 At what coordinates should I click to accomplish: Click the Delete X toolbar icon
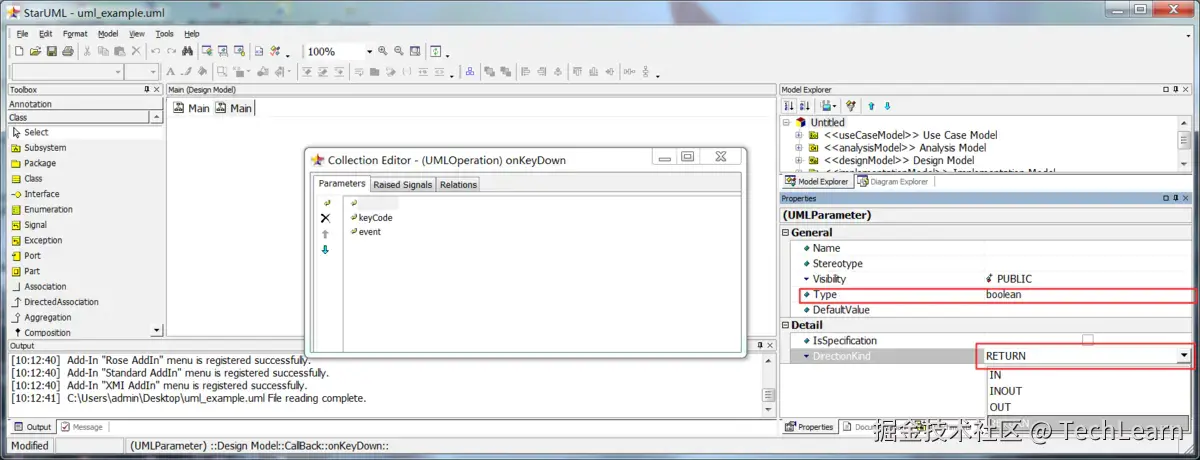tap(136, 51)
